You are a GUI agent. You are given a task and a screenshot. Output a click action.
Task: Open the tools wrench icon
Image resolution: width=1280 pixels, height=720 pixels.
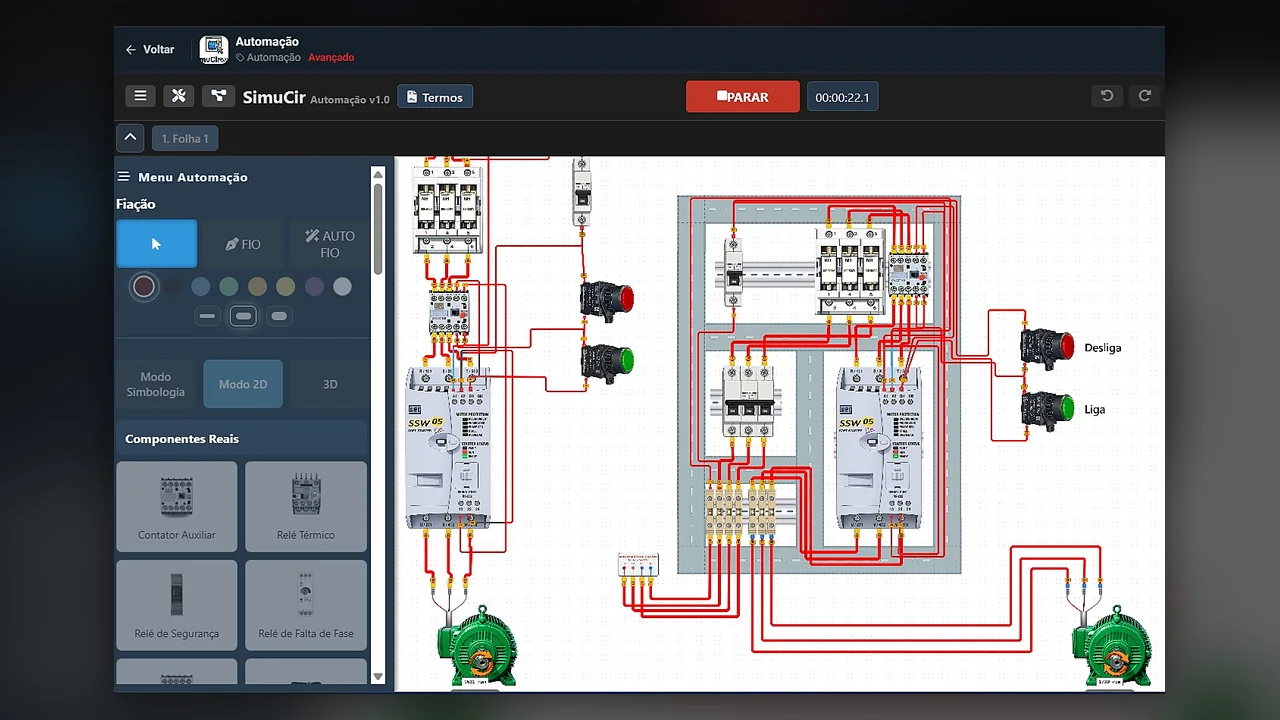(x=179, y=96)
